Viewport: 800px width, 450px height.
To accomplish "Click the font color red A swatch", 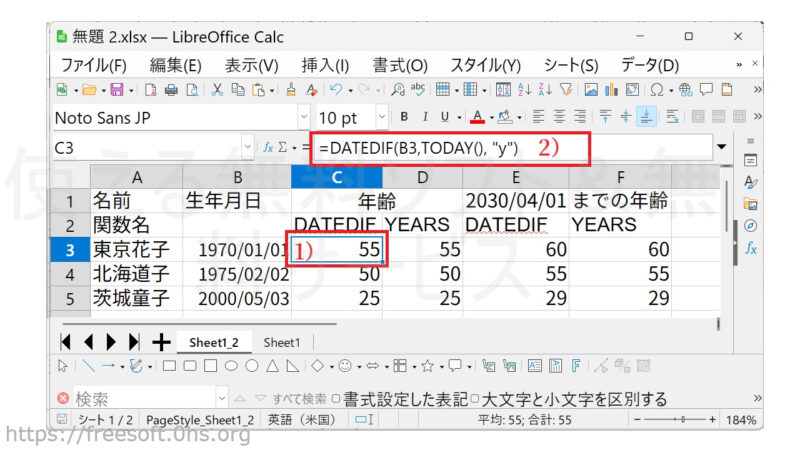I will coord(478,117).
